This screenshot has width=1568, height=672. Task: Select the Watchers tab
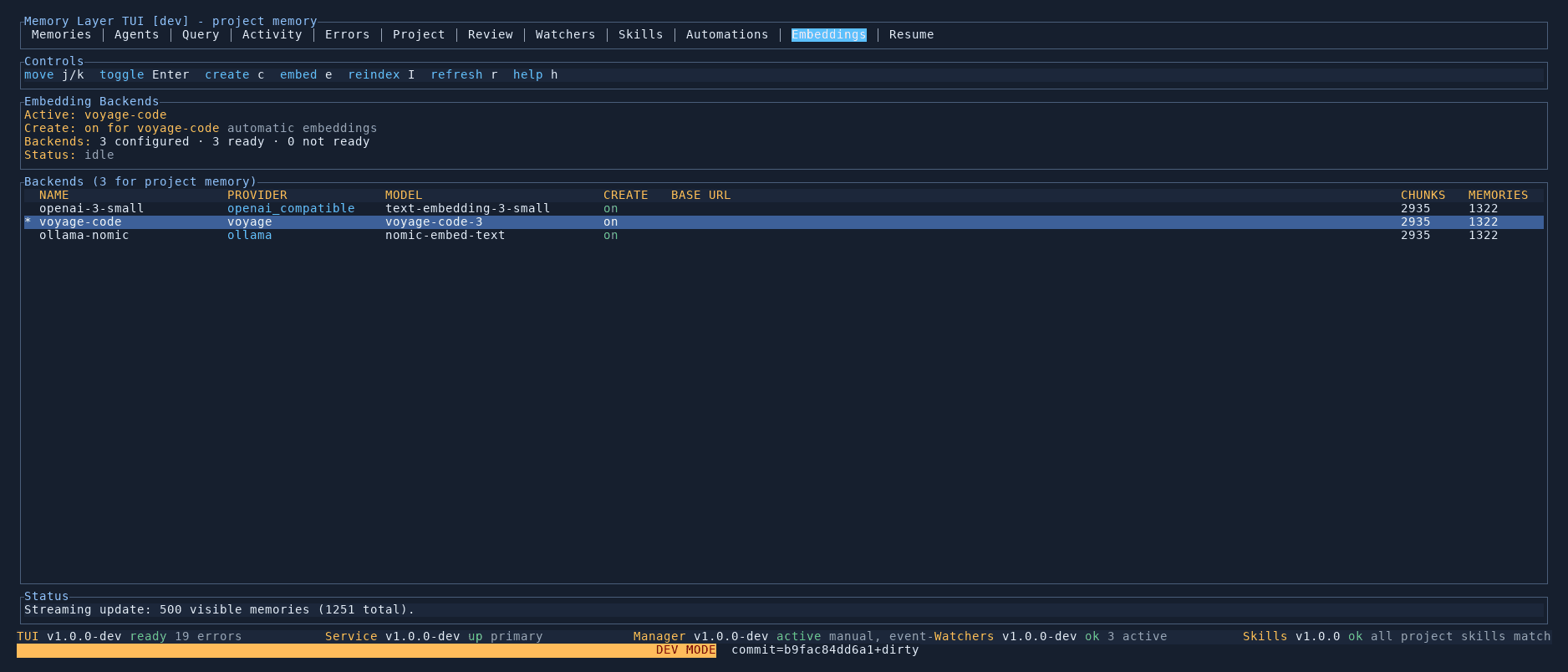(565, 34)
